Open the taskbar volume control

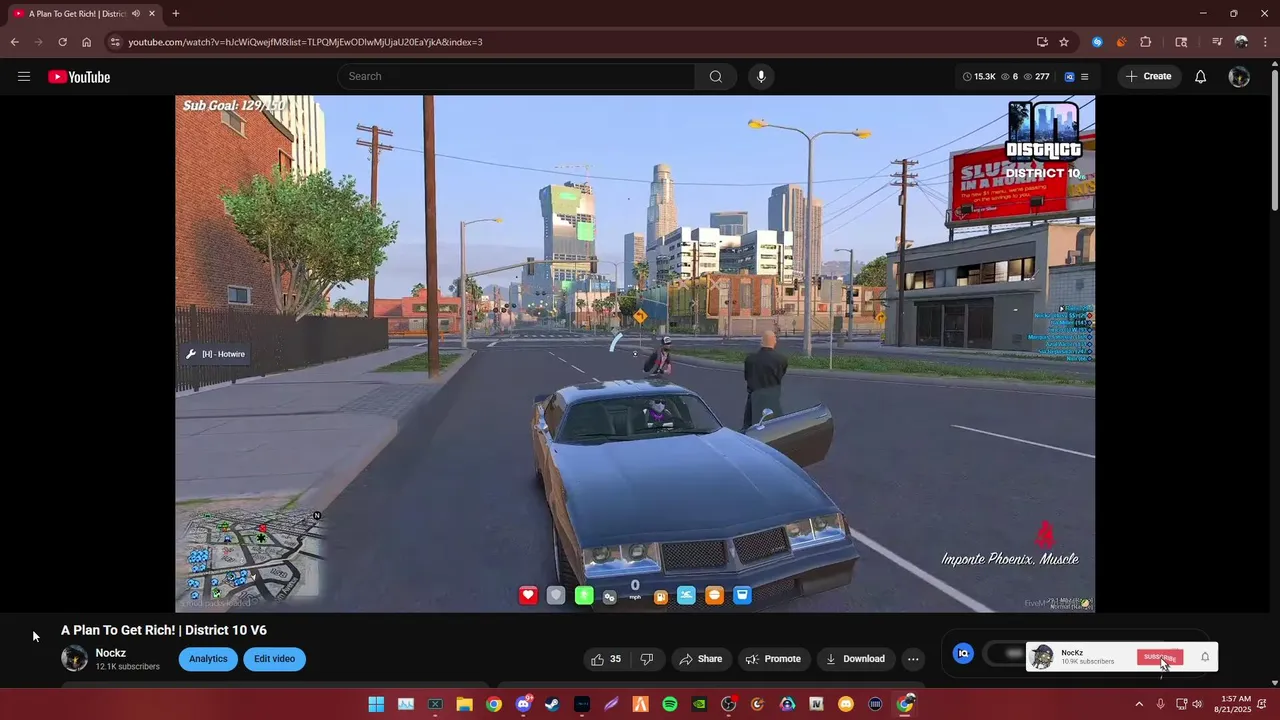(1197, 704)
